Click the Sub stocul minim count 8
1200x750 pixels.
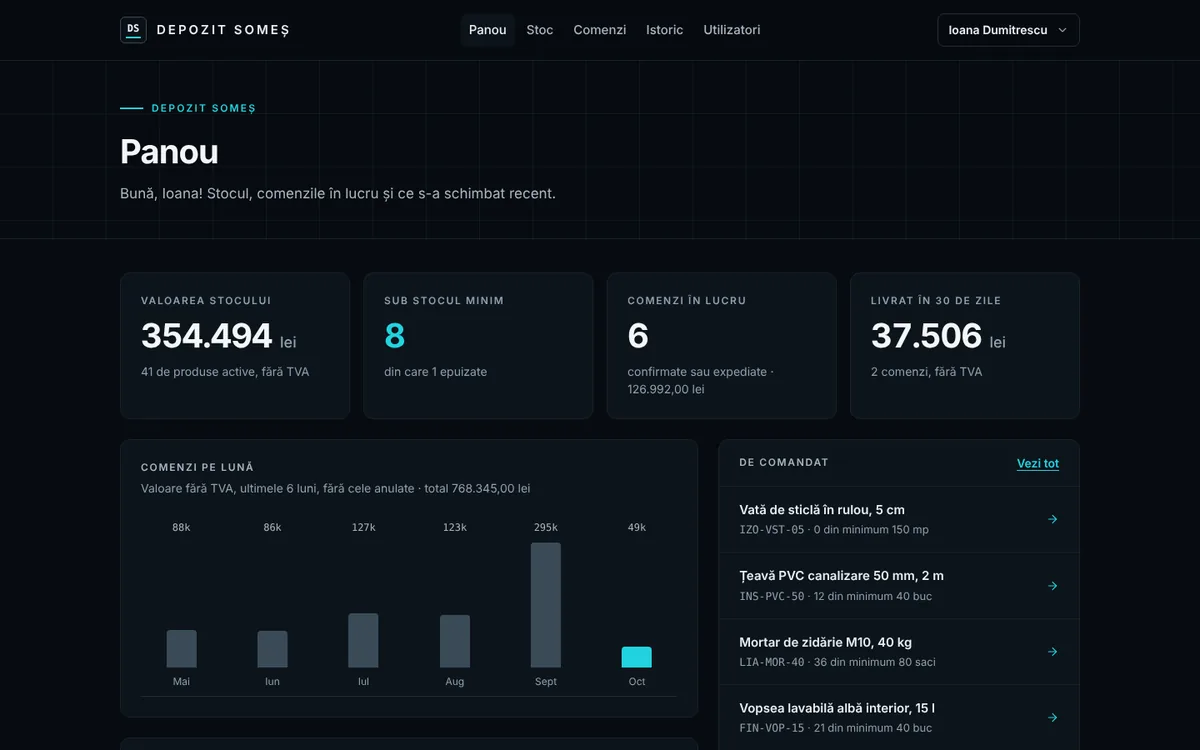[395, 336]
